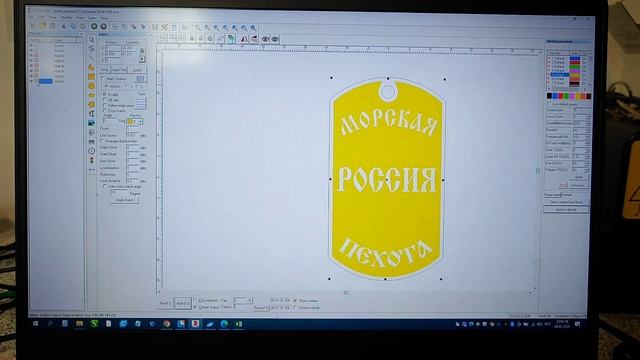Click Apply to default button

coord(566,209)
